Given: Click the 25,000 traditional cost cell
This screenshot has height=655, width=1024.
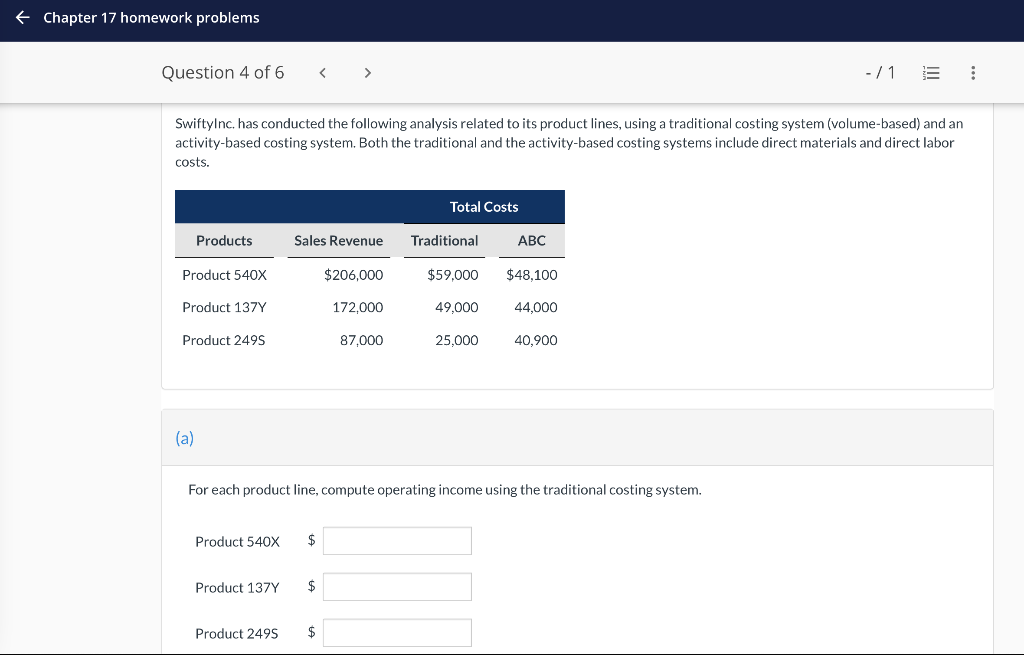Looking at the screenshot, I should 456,340.
